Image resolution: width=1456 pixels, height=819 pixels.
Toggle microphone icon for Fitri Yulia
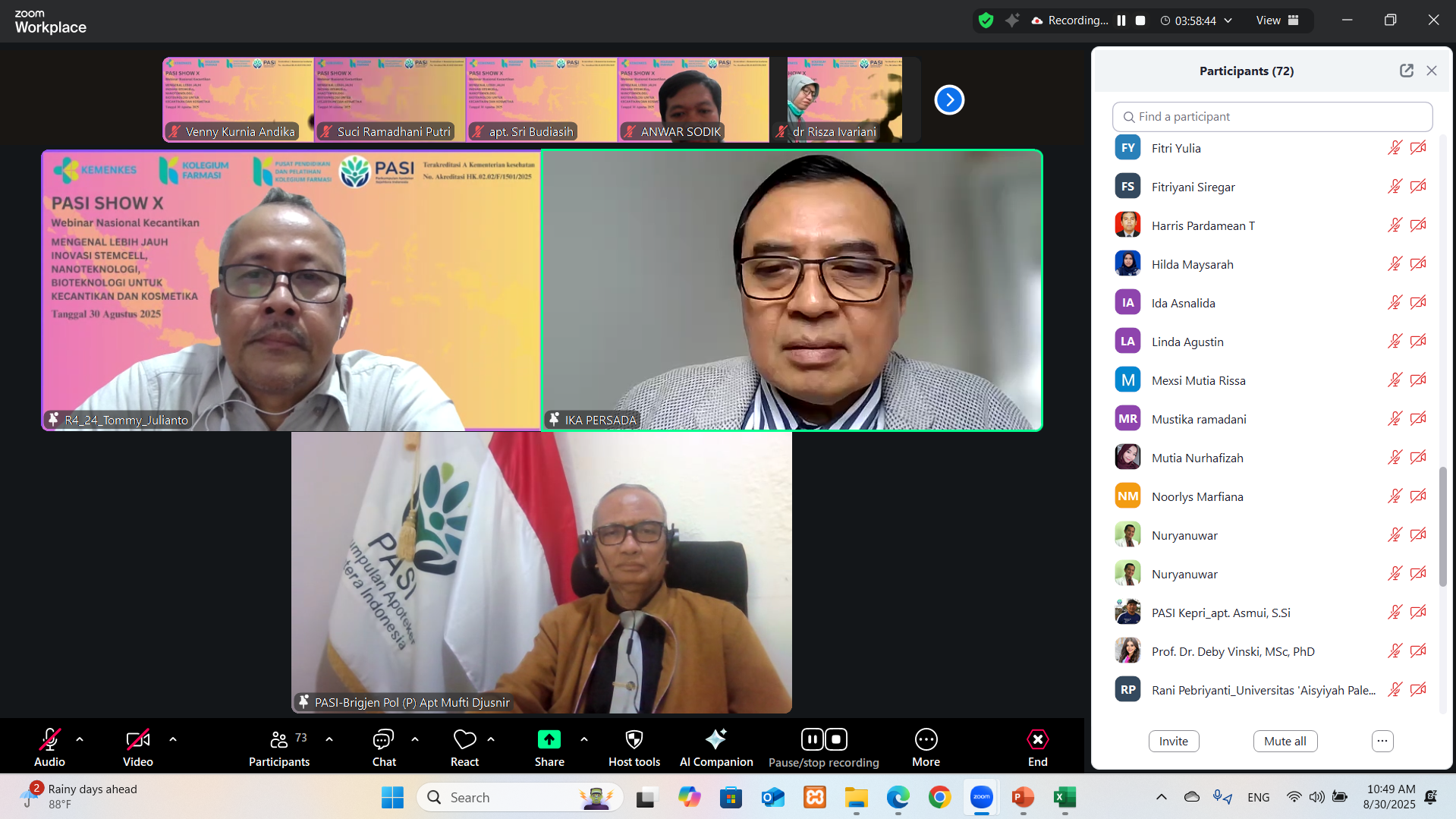tap(1395, 148)
